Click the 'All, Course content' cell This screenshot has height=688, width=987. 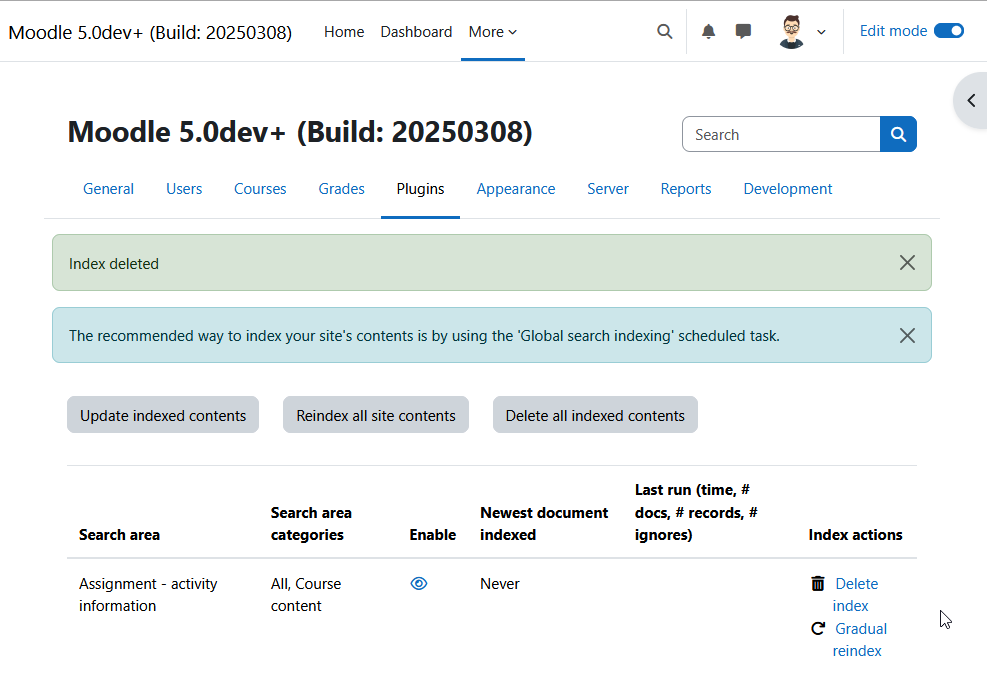306,594
